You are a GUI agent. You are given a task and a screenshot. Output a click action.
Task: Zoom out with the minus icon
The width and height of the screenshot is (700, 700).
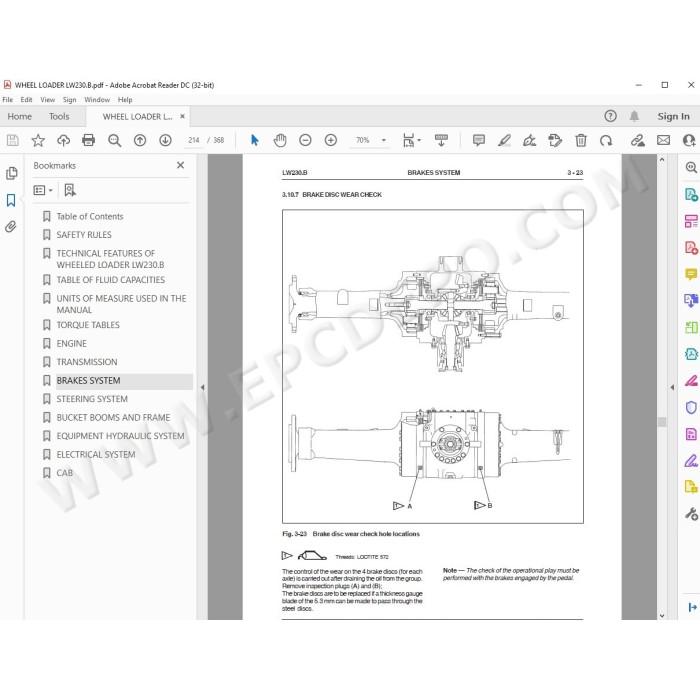[305, 140]
